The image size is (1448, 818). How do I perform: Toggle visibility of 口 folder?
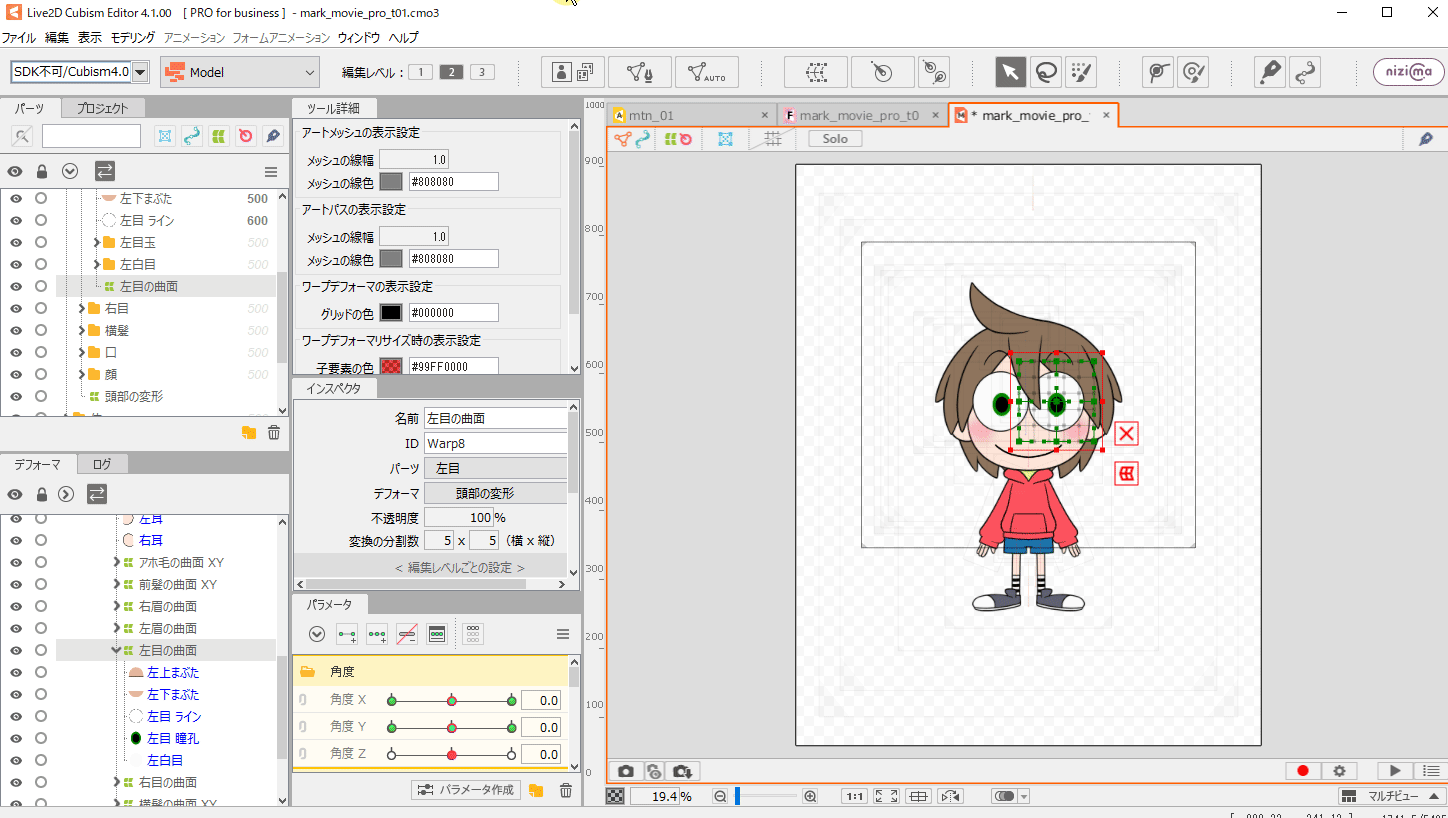tap(16, 352)
